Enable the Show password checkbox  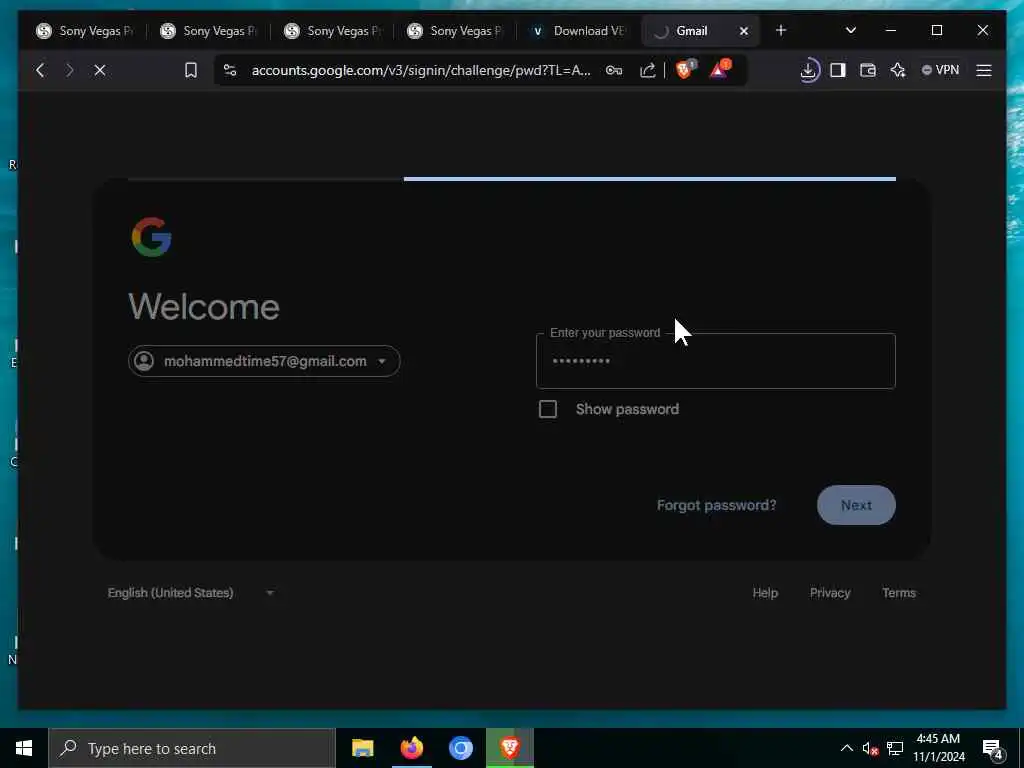pos(548,409)
